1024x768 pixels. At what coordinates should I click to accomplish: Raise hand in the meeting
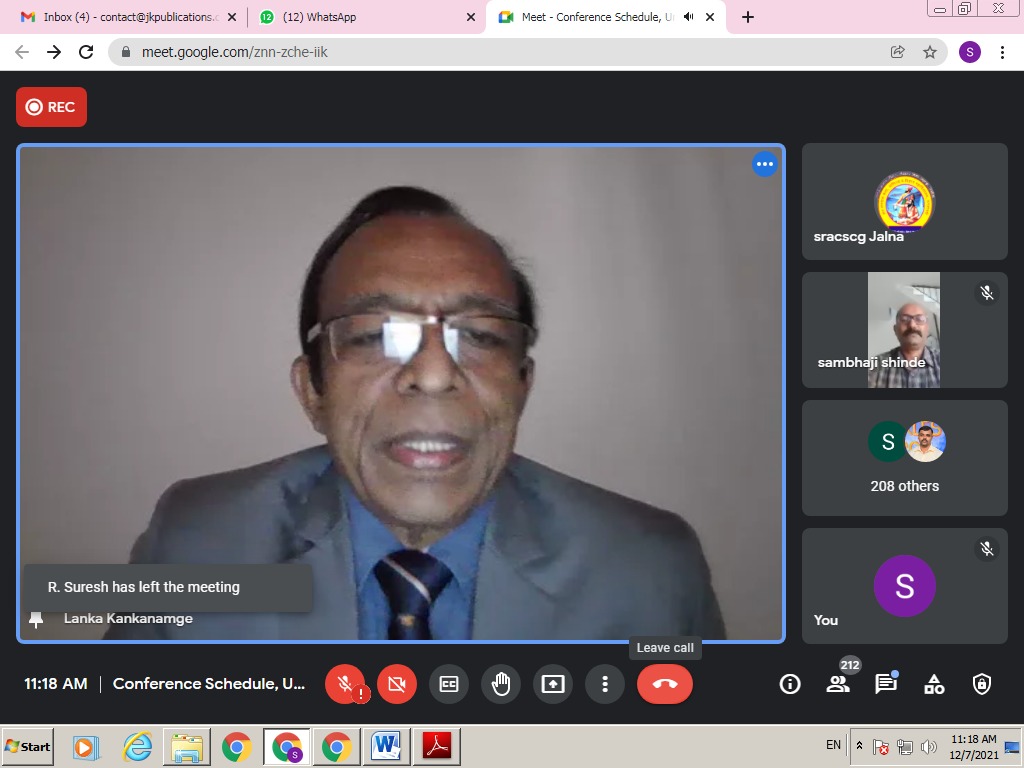coord(501,684)
